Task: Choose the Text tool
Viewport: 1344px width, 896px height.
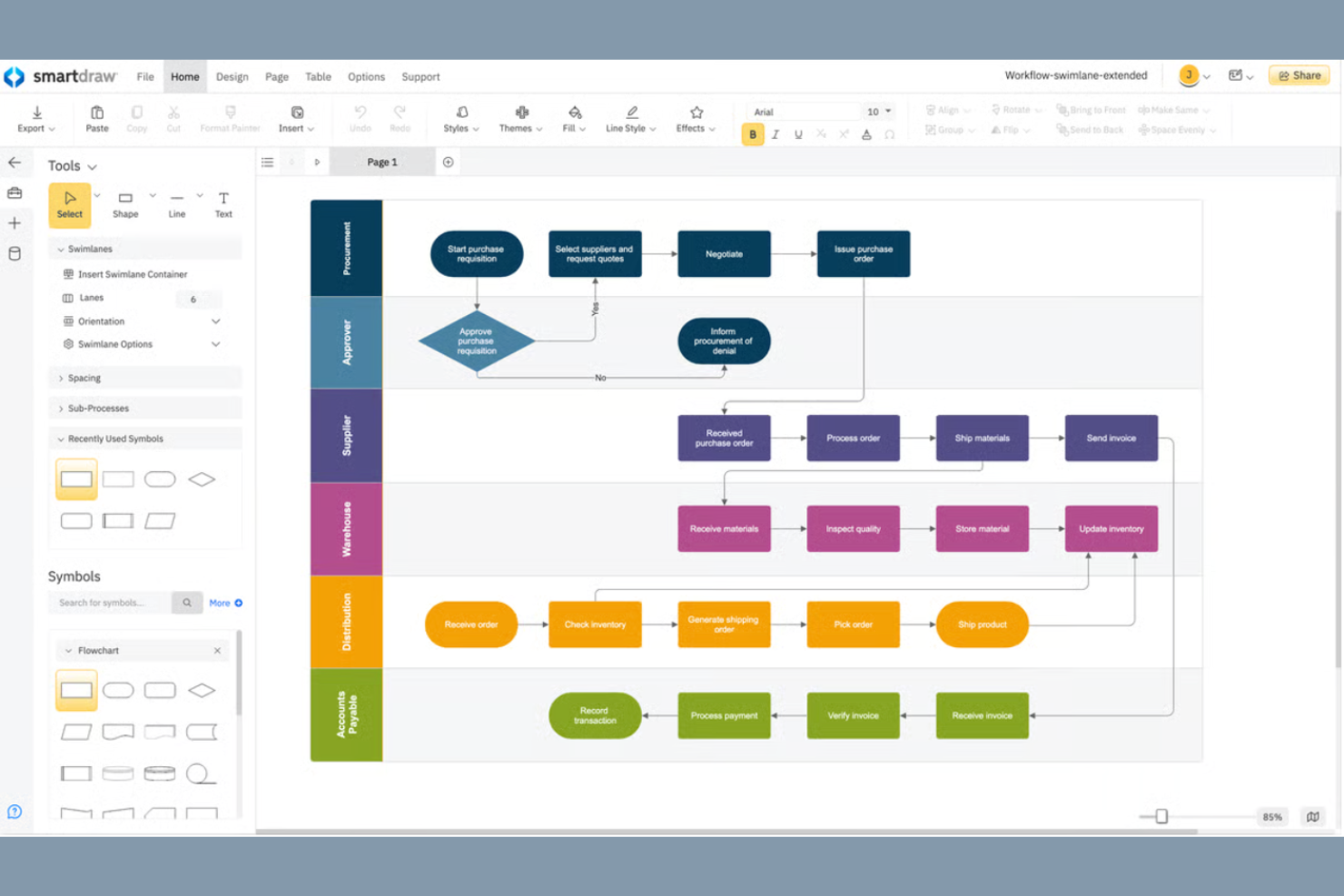Action: point(223,203)
